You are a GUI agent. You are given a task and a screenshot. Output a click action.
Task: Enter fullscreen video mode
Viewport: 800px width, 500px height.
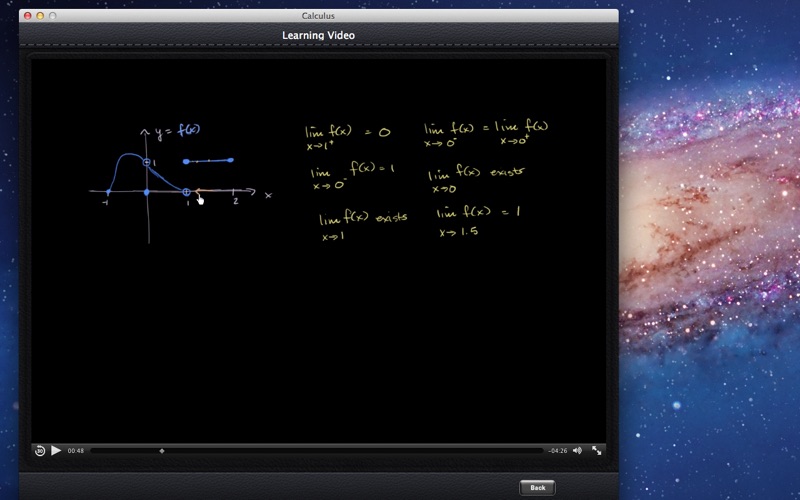coord(596,450)
